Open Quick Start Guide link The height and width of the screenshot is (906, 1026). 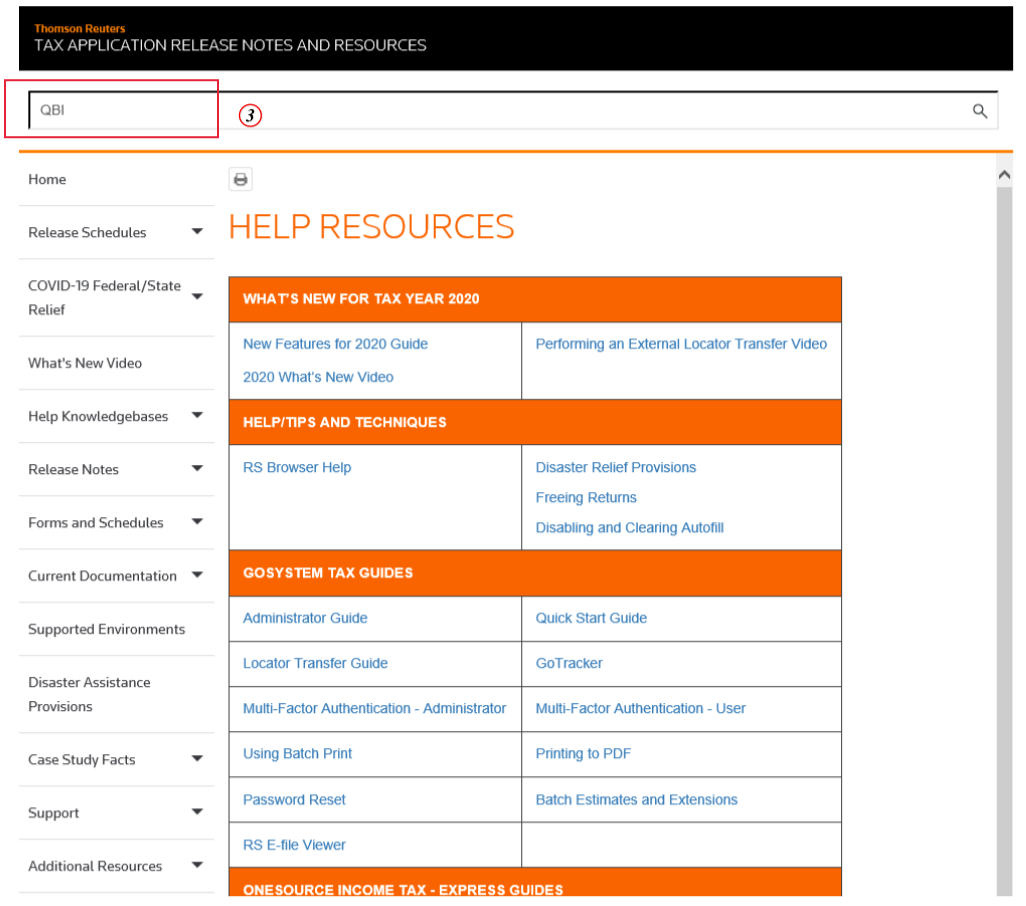click(x=591, y=618)
